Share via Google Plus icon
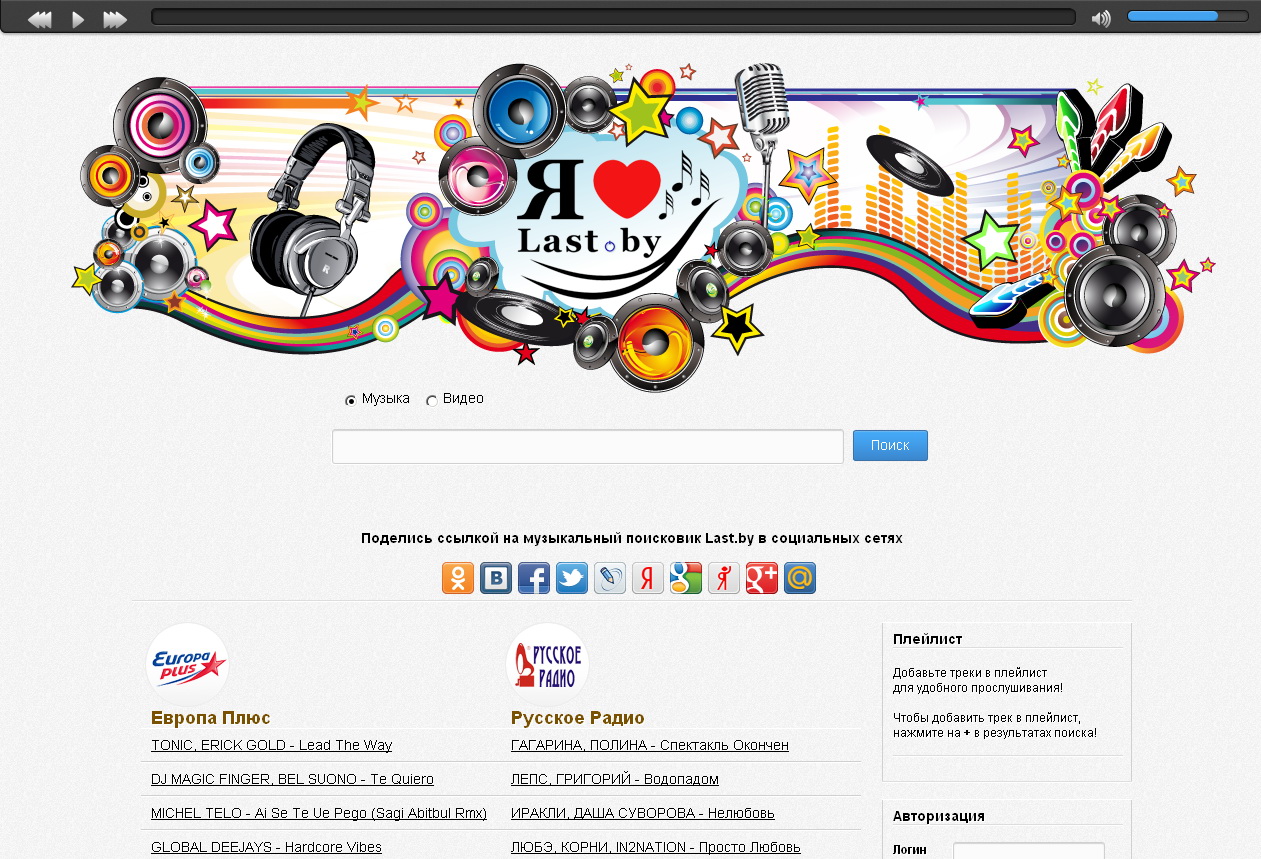1261x859 pixels. point(762,578)
